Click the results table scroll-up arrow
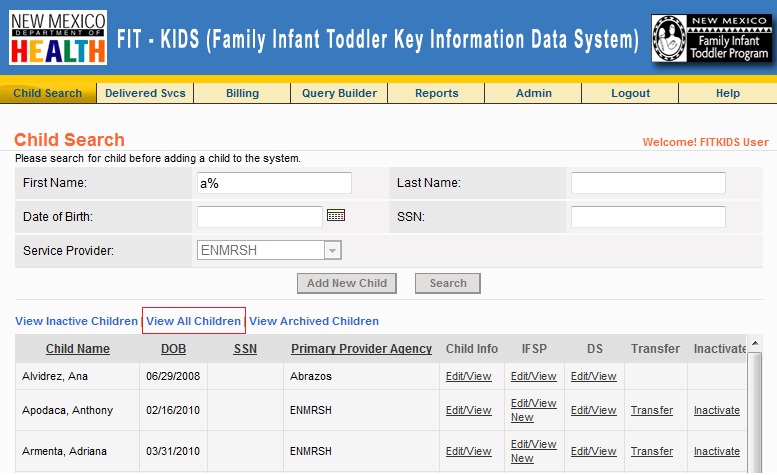 (x=755, y=343)
